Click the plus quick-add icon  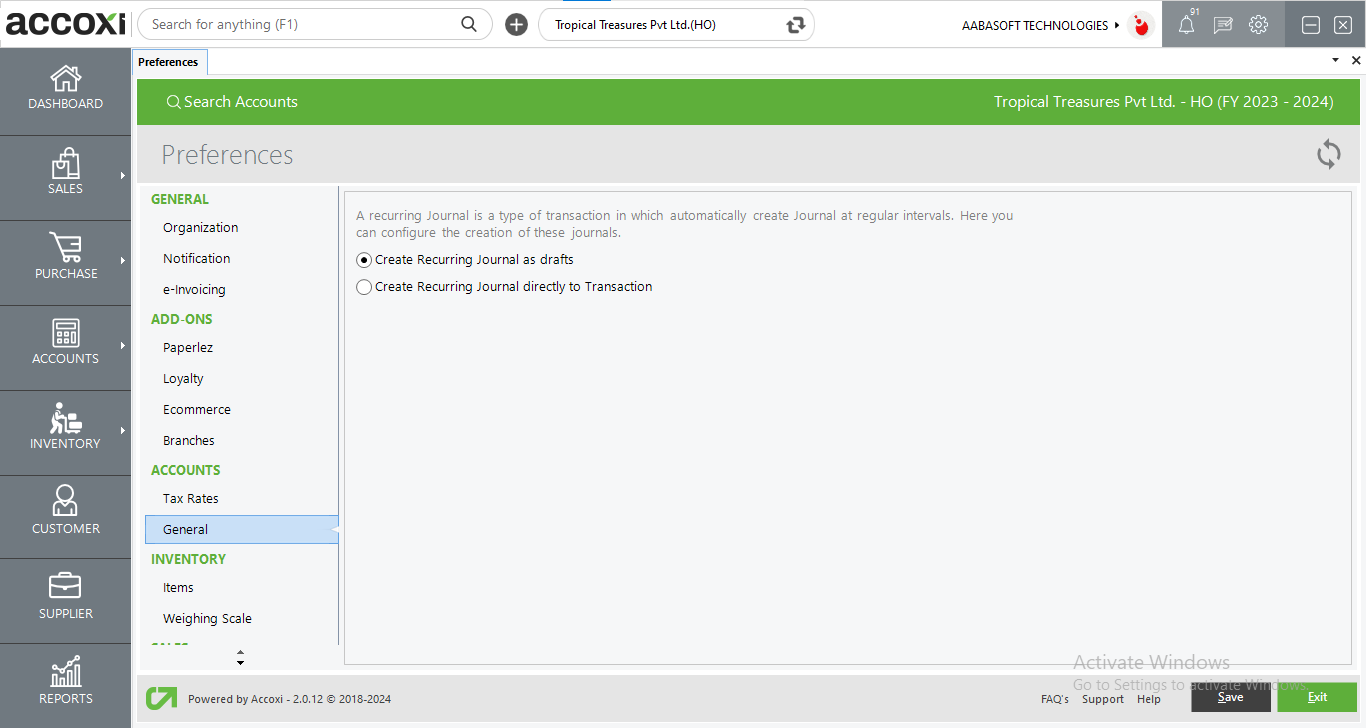point(516,25)
